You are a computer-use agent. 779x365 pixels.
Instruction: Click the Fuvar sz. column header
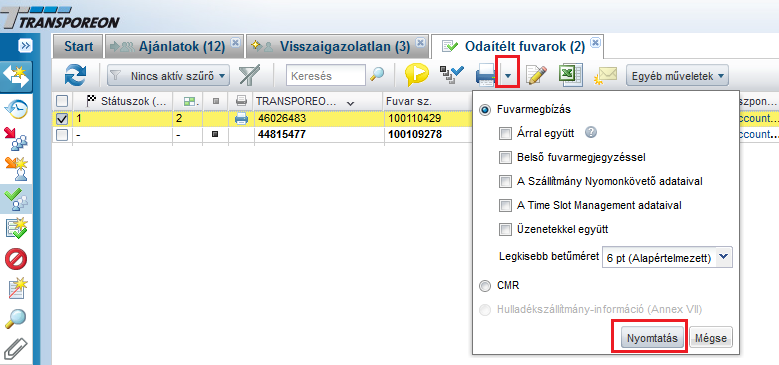[x=427, y=101]
